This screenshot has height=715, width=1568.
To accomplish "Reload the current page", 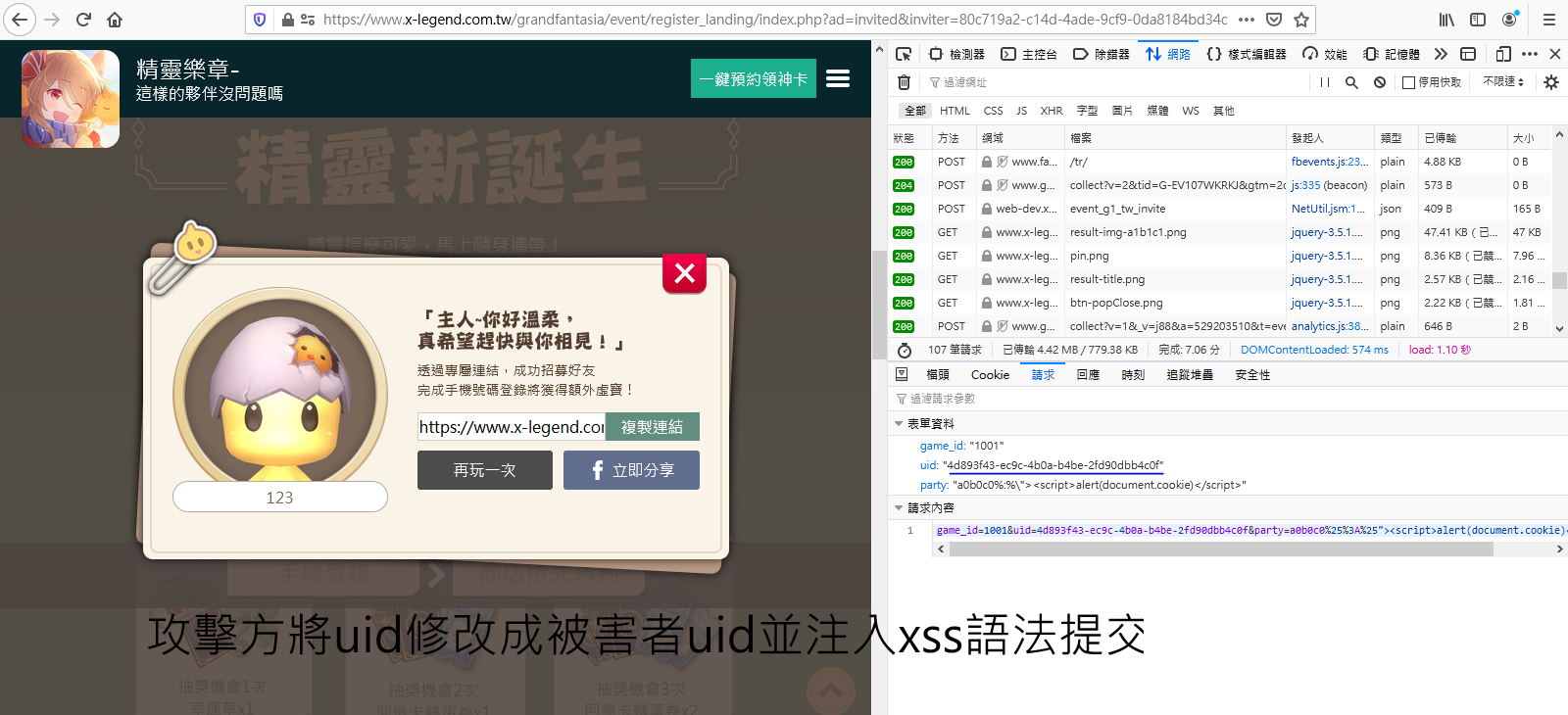I will (x=84, y=20).
